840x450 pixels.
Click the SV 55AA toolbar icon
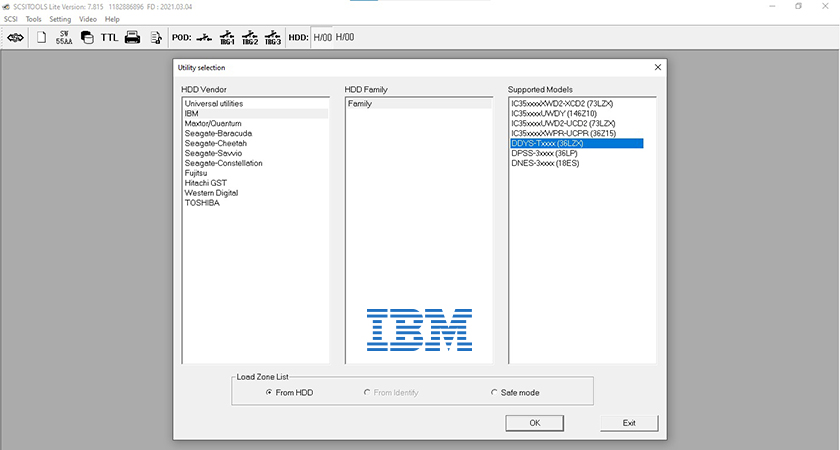click(x=64, y=38)
